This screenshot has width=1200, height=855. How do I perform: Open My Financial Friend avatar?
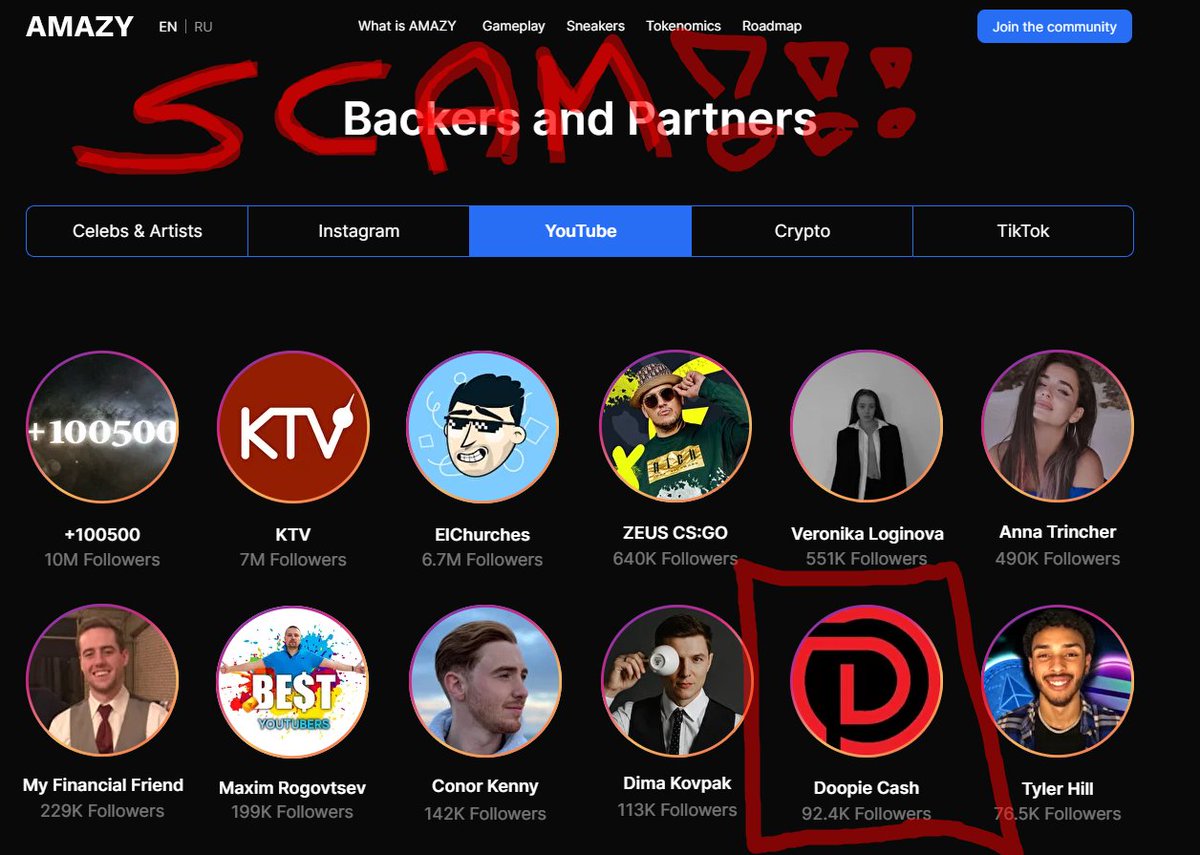click(102, 681)
